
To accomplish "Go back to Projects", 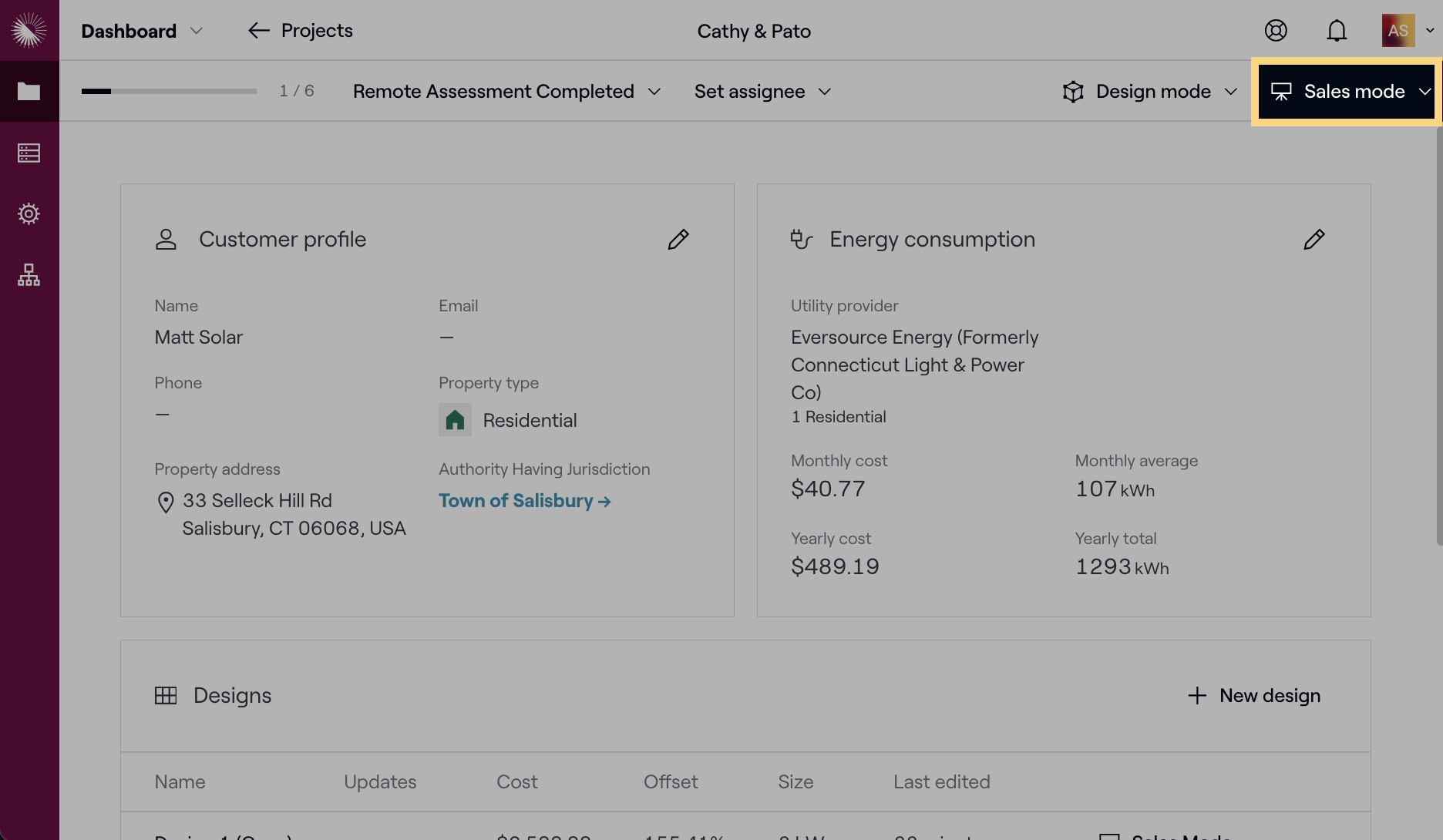I will click(x=301, y=31).
